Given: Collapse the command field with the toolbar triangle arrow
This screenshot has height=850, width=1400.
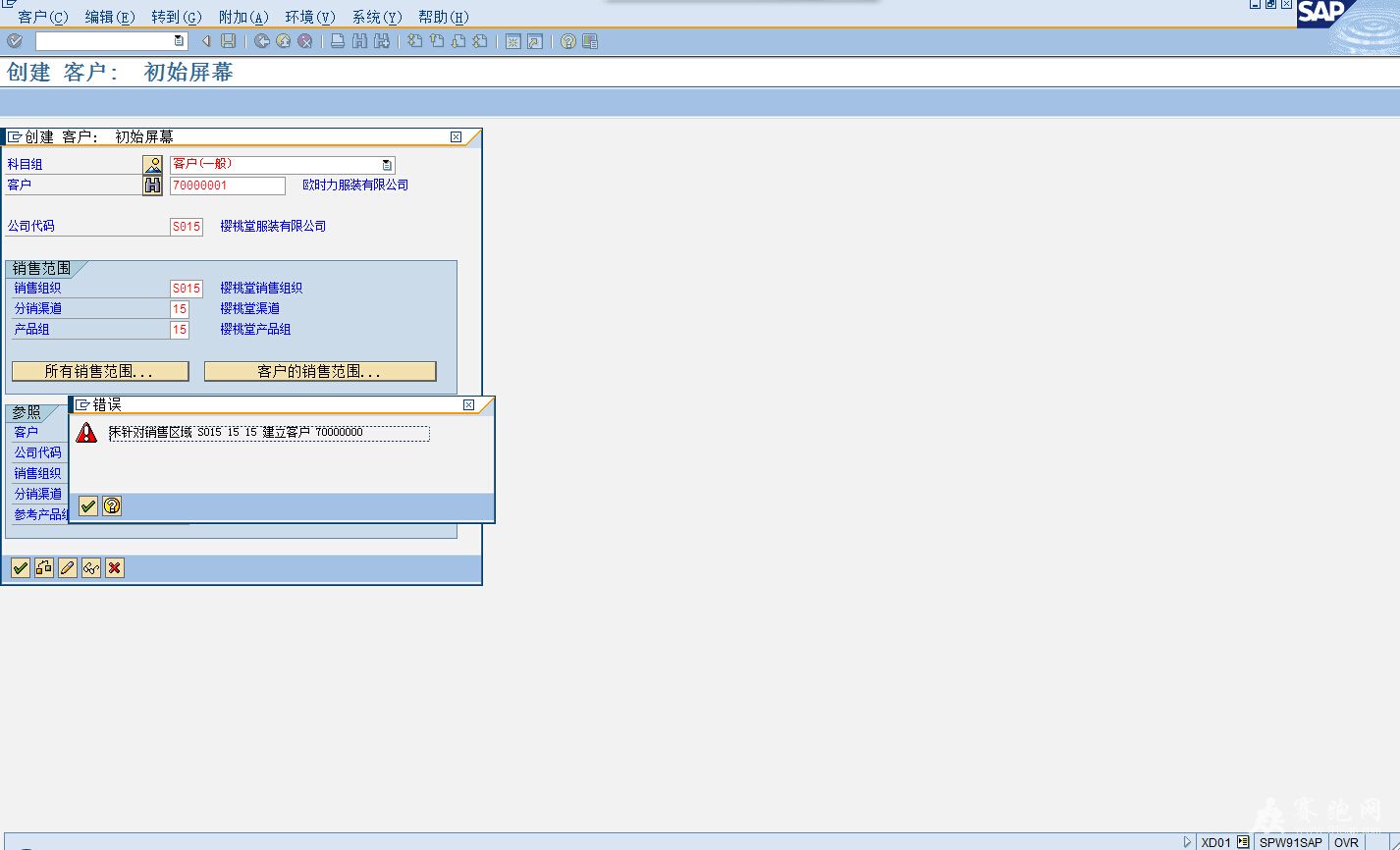Looking at the screenshot, I should click(206, 41).
